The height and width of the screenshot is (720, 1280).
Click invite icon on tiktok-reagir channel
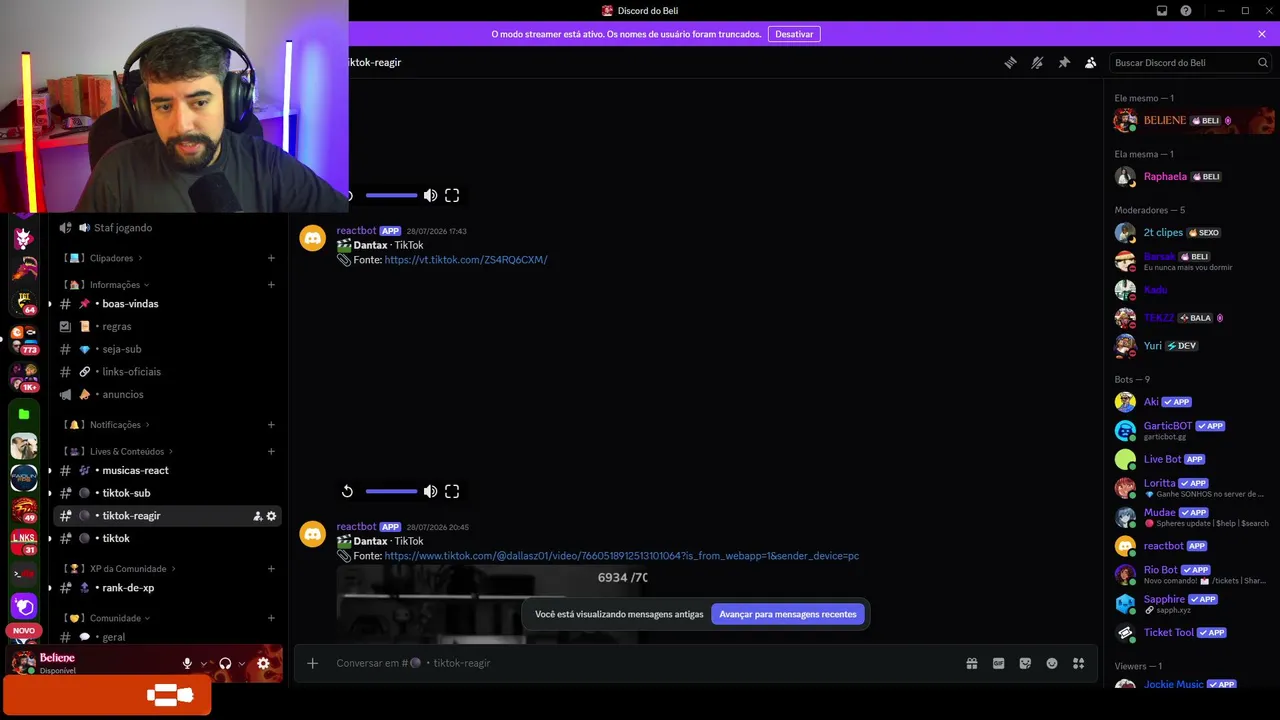click(257, 516)
